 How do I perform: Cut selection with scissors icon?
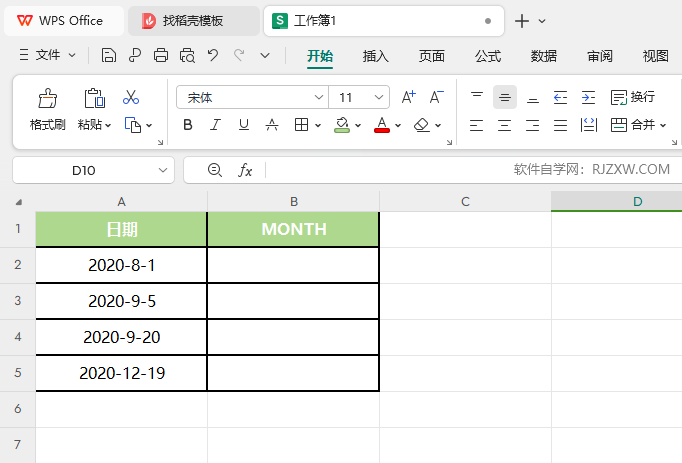click(131, 97)
